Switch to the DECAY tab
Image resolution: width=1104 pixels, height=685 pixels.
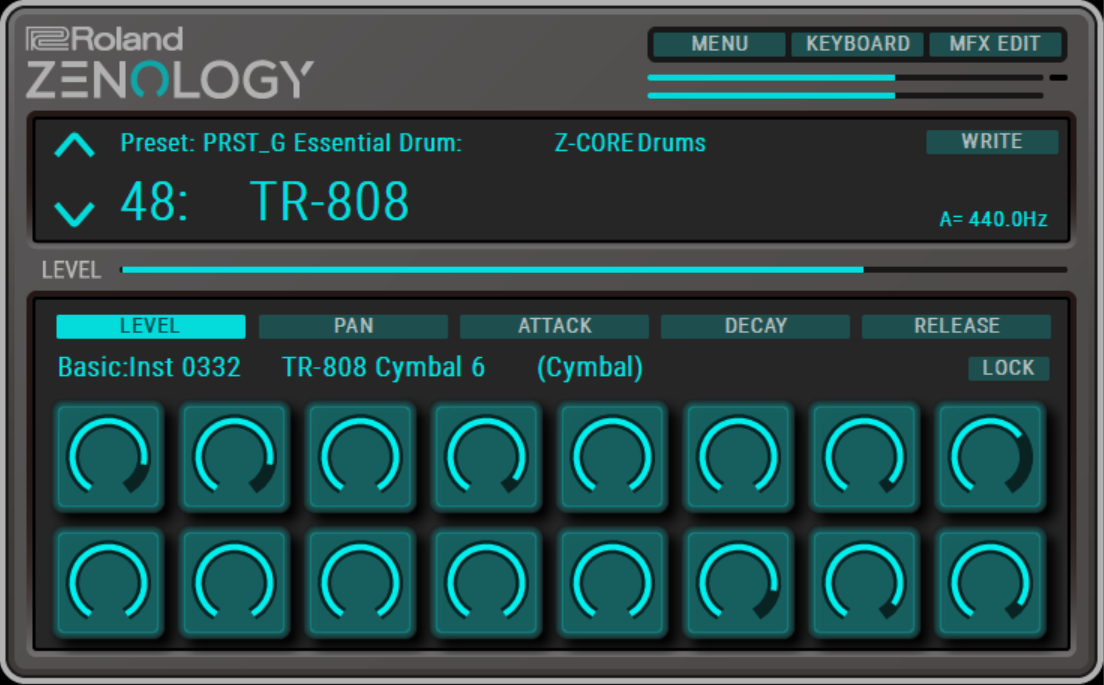(755, 326)
